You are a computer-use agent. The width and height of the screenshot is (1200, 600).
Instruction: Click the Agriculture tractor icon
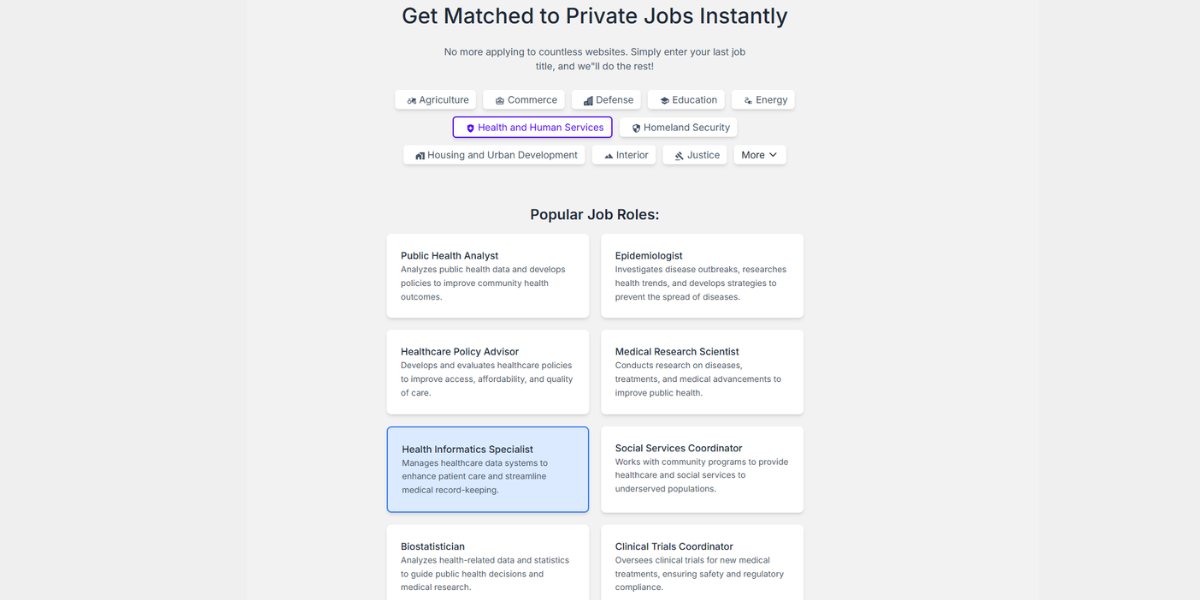(411, 101)
